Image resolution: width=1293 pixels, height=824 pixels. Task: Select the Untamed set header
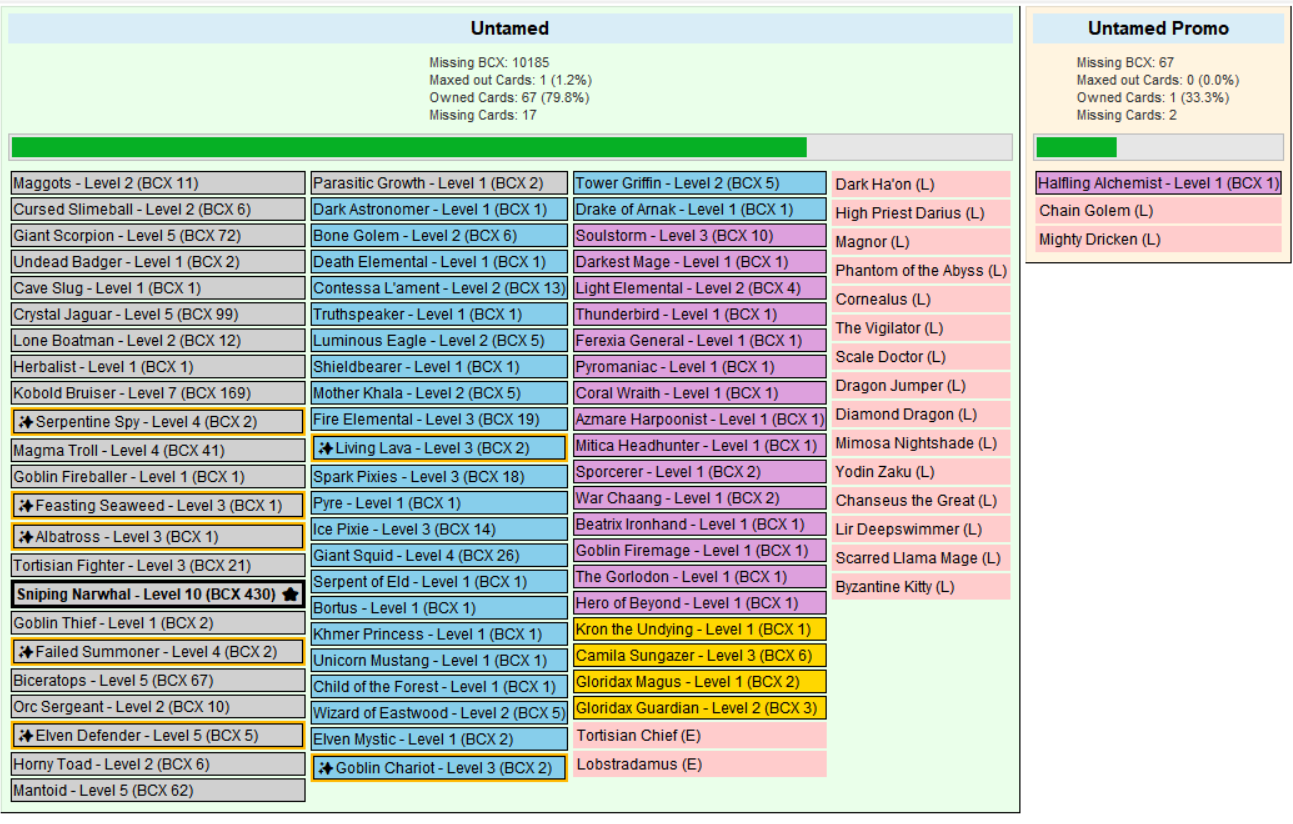pyautogui.click(x=510, y=29)
